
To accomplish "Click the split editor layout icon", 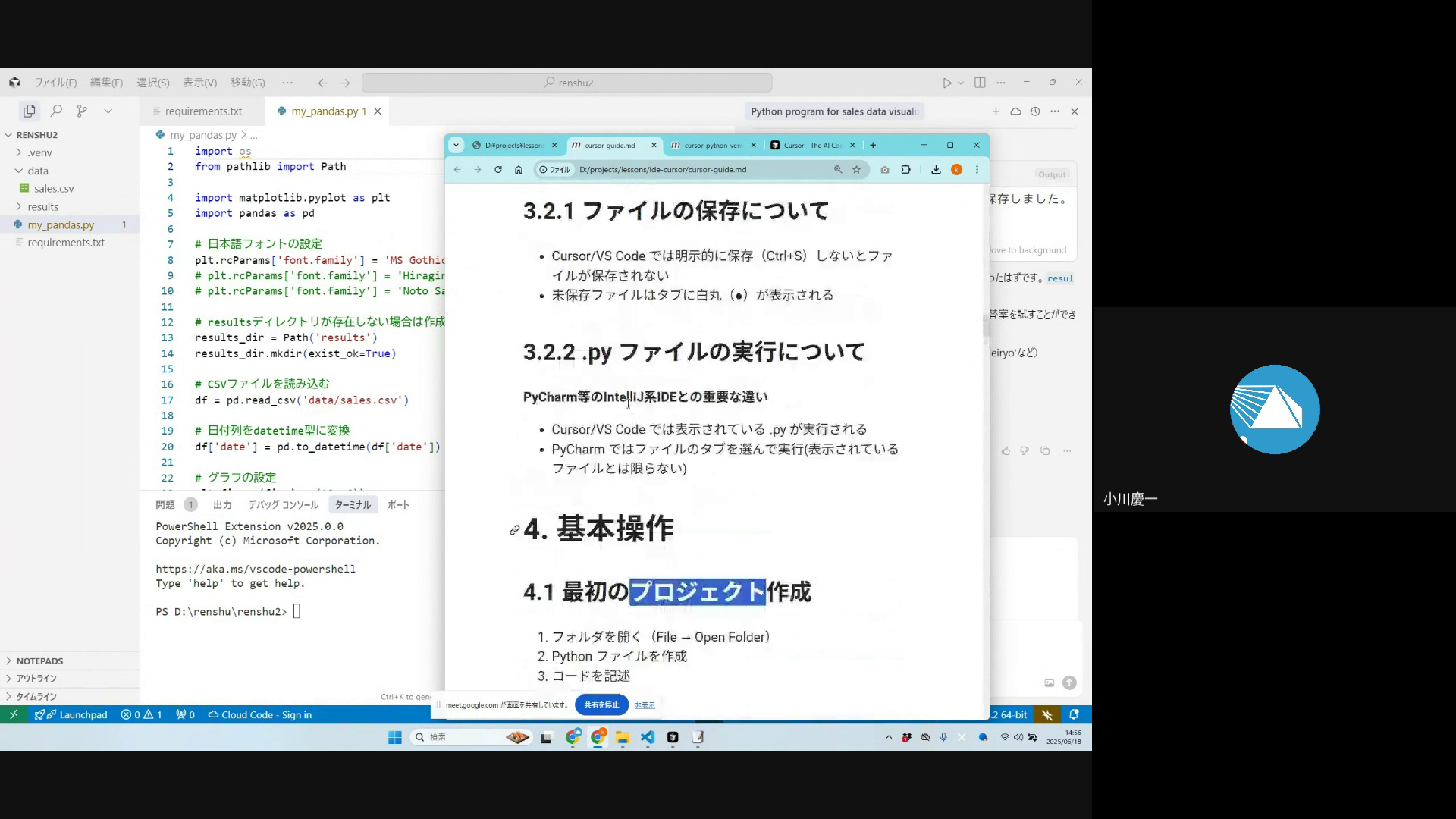I will [x=980, y=83].
